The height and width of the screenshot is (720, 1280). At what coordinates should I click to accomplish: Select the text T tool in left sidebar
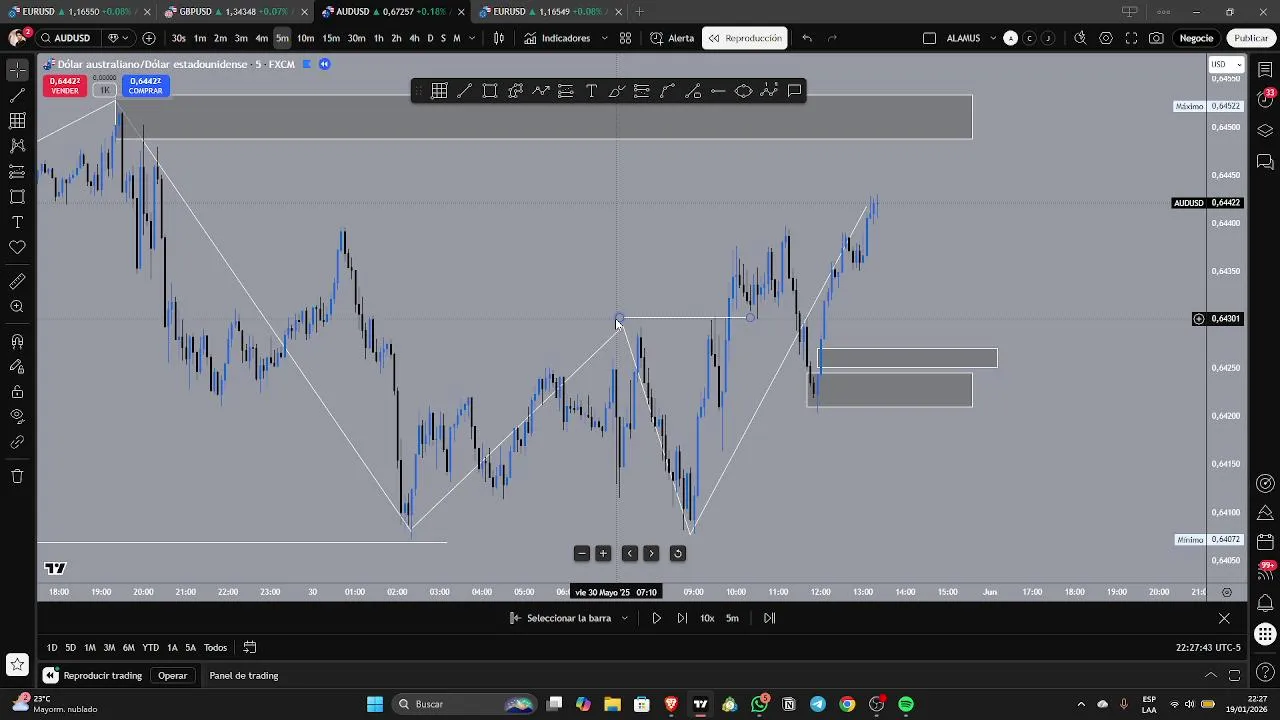click(17, 222)
